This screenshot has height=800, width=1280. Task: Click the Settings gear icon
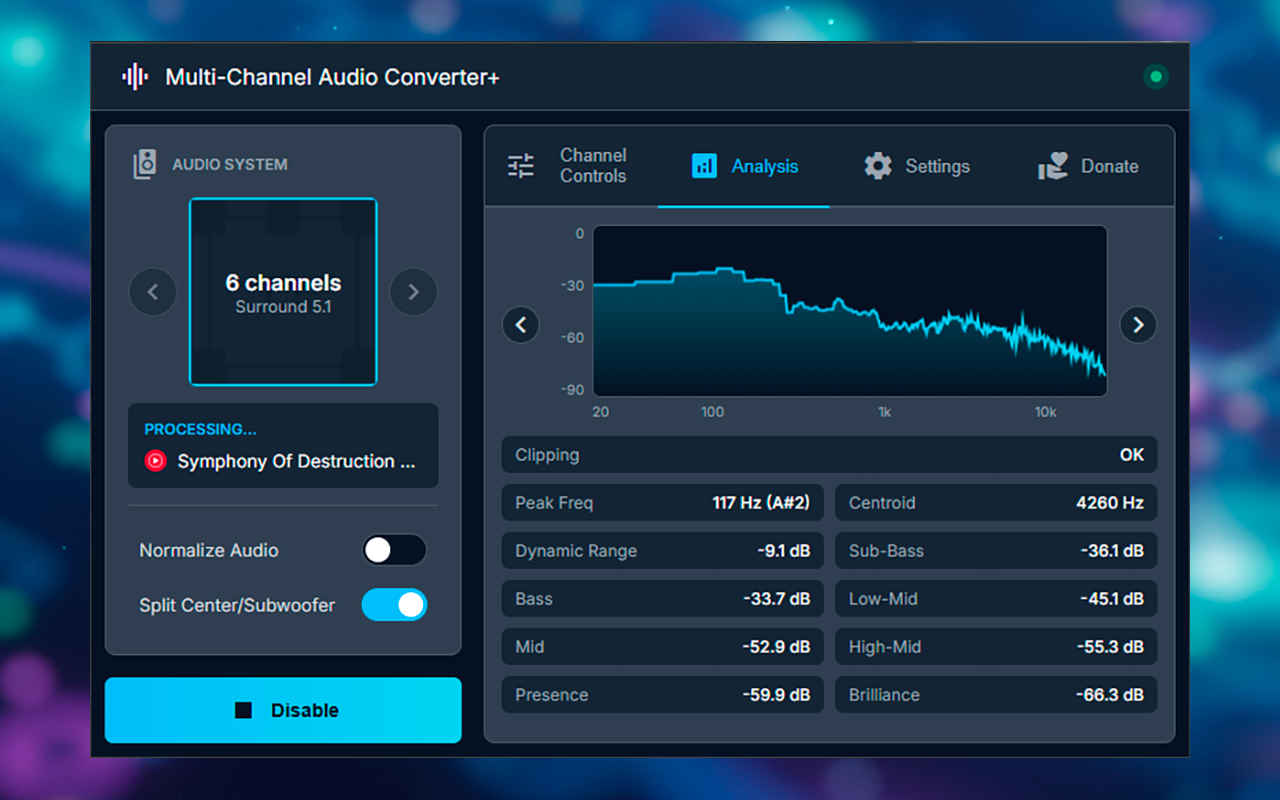pos(878,166)
